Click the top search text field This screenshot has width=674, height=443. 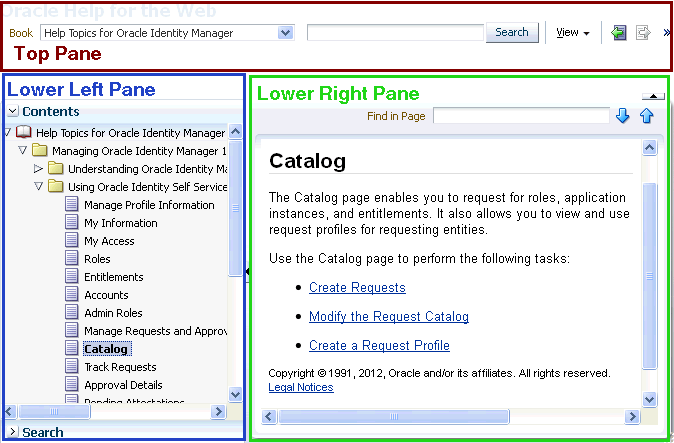(x=395, y=33)
